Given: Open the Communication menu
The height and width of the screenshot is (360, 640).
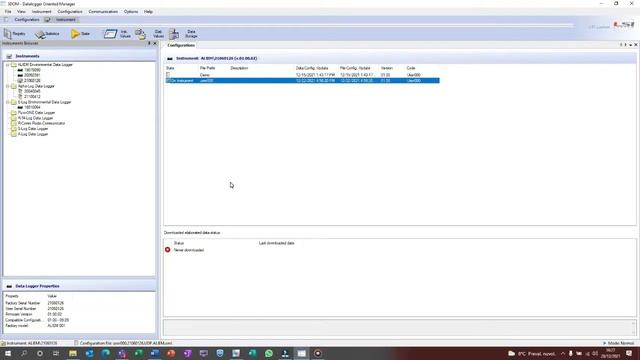Looking at the screenshot, I should [103, 11].
